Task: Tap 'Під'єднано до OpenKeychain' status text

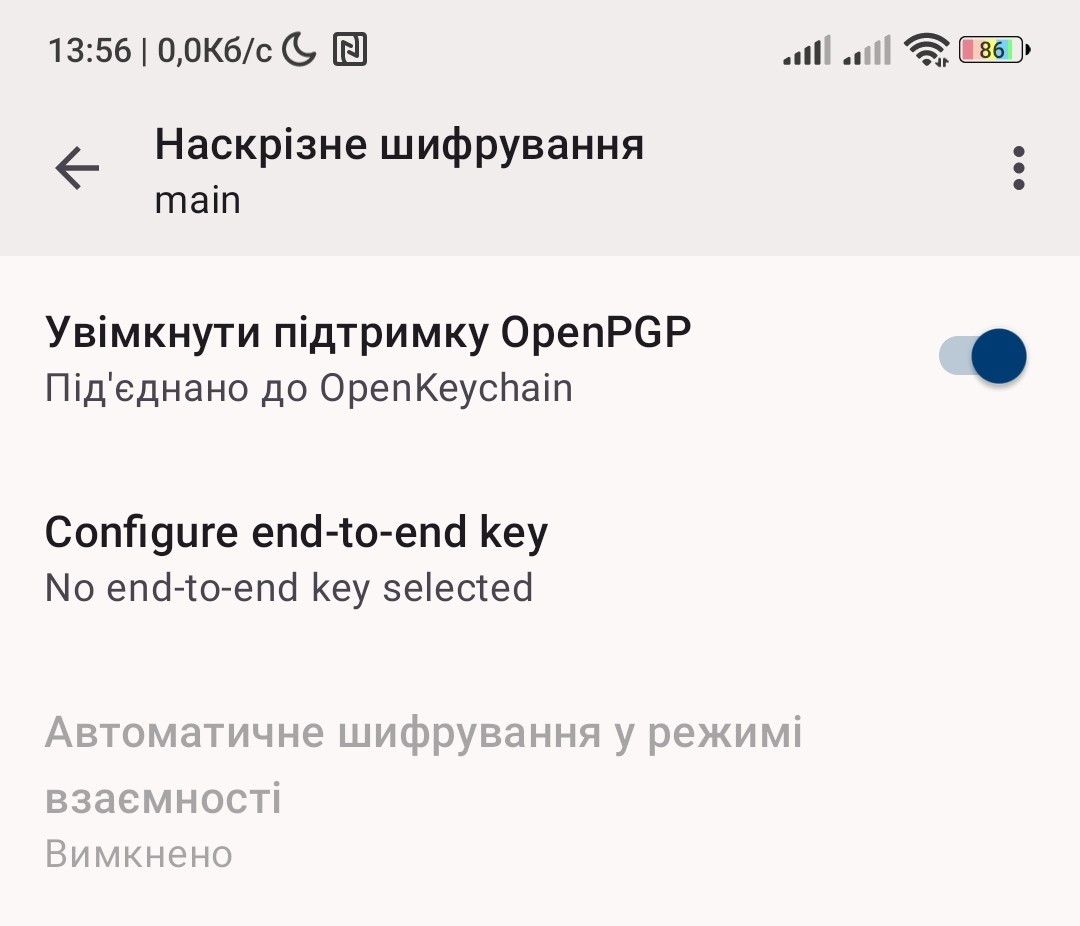Action: click(309, 389)
